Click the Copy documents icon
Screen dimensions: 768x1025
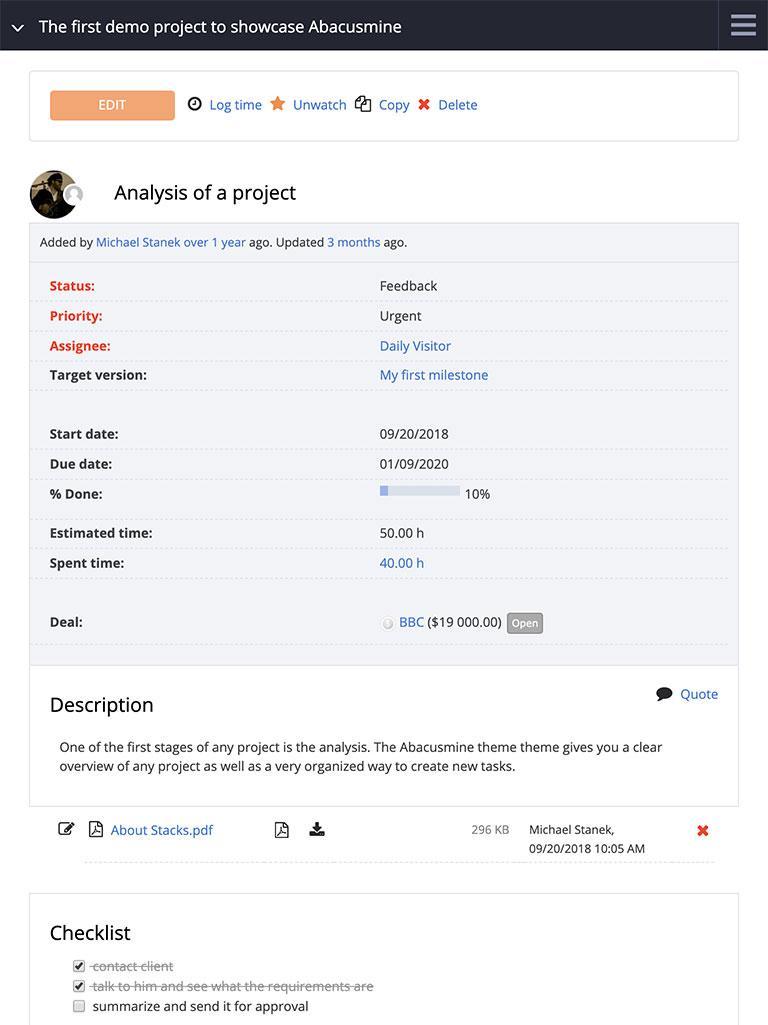pos(363,104)
